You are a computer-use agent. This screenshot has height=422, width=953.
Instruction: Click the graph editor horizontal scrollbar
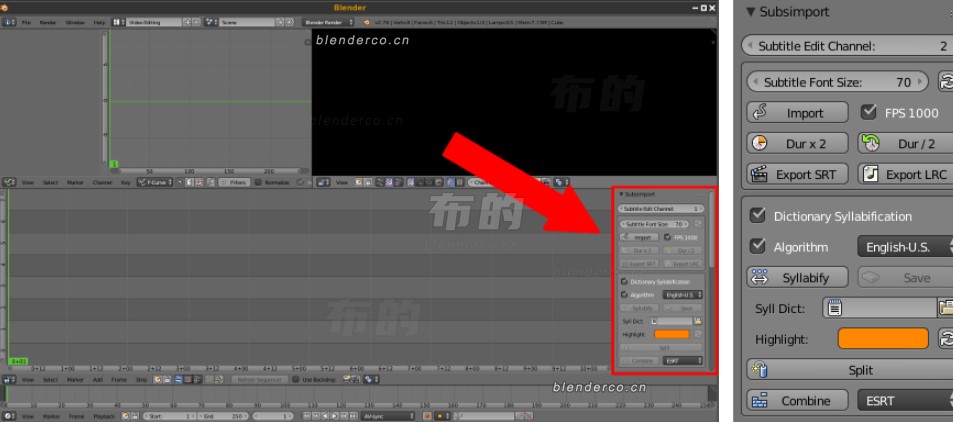[x=208, y=171]
